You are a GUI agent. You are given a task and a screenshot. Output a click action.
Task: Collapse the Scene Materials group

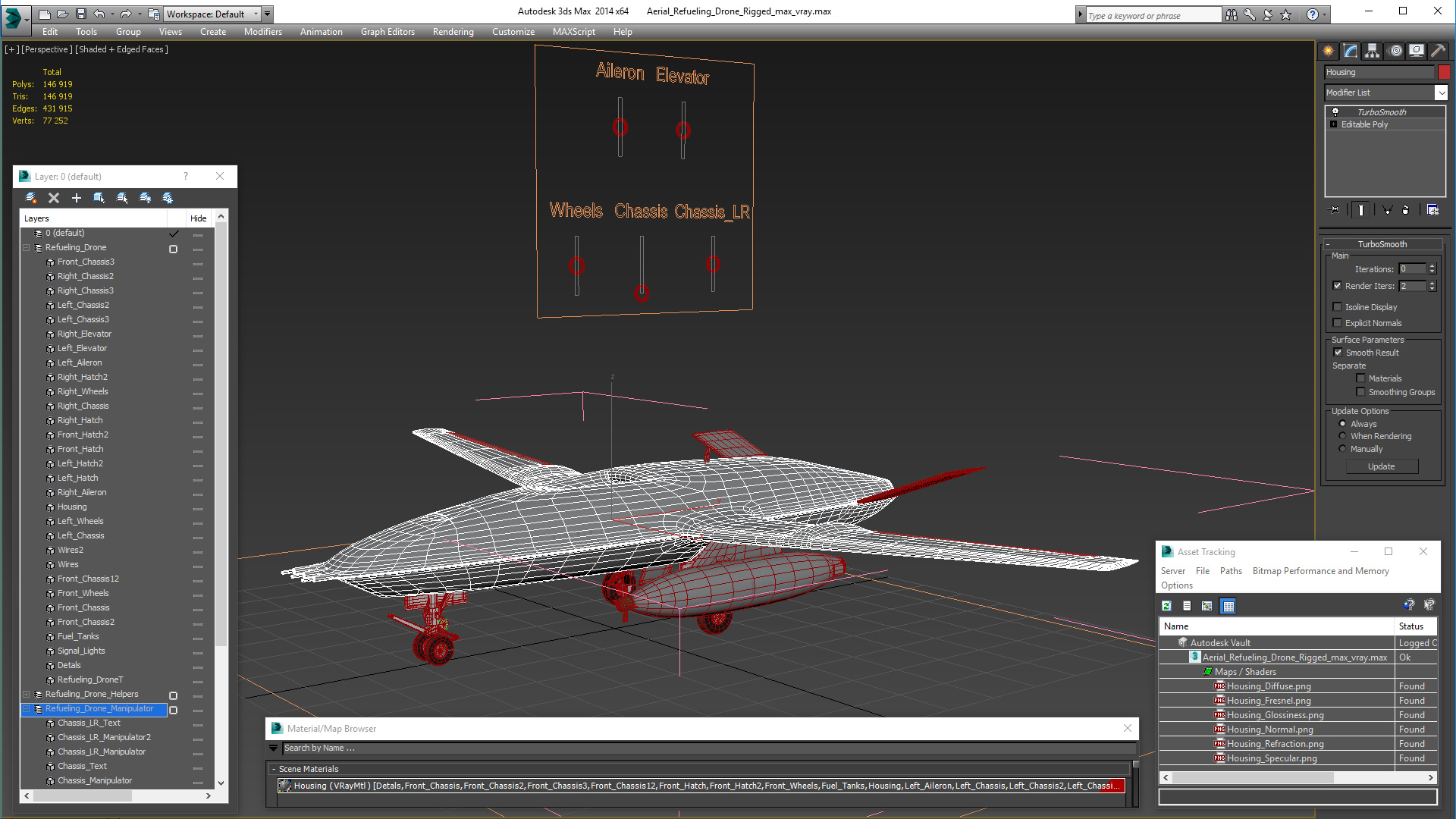(274, 769)
